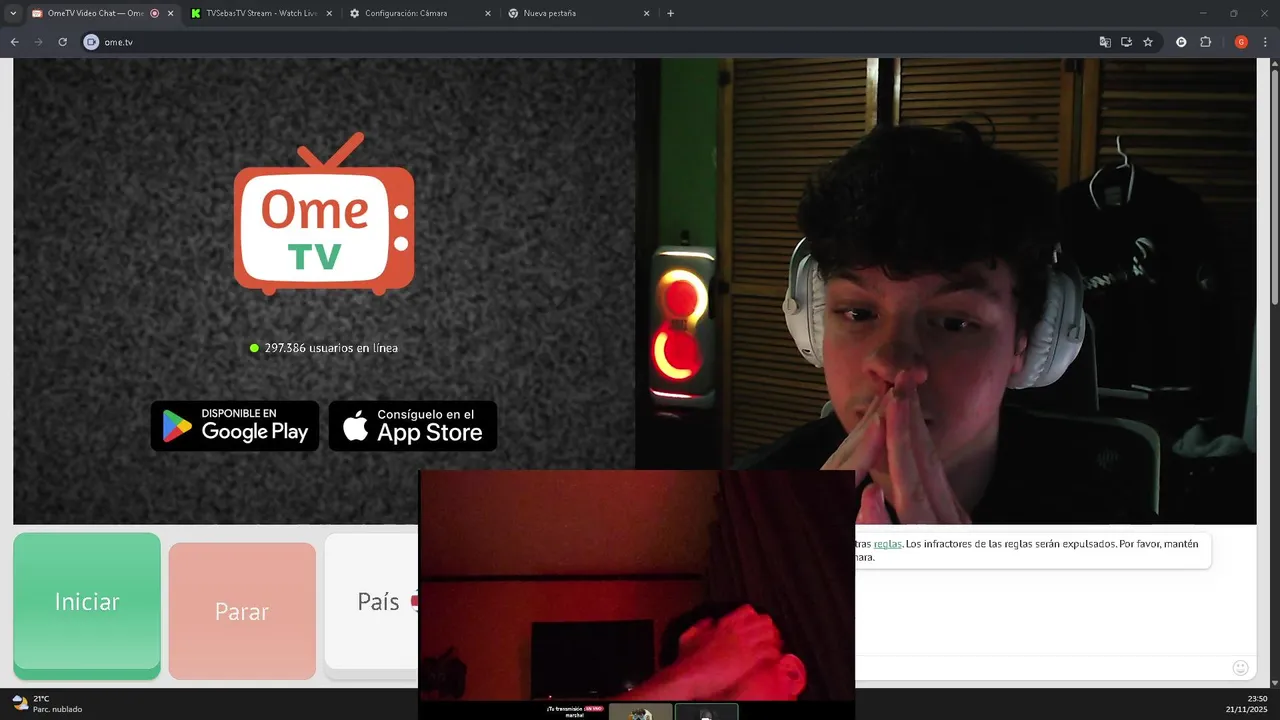
Task: Click the Parar button
Action: pos(242,611)
